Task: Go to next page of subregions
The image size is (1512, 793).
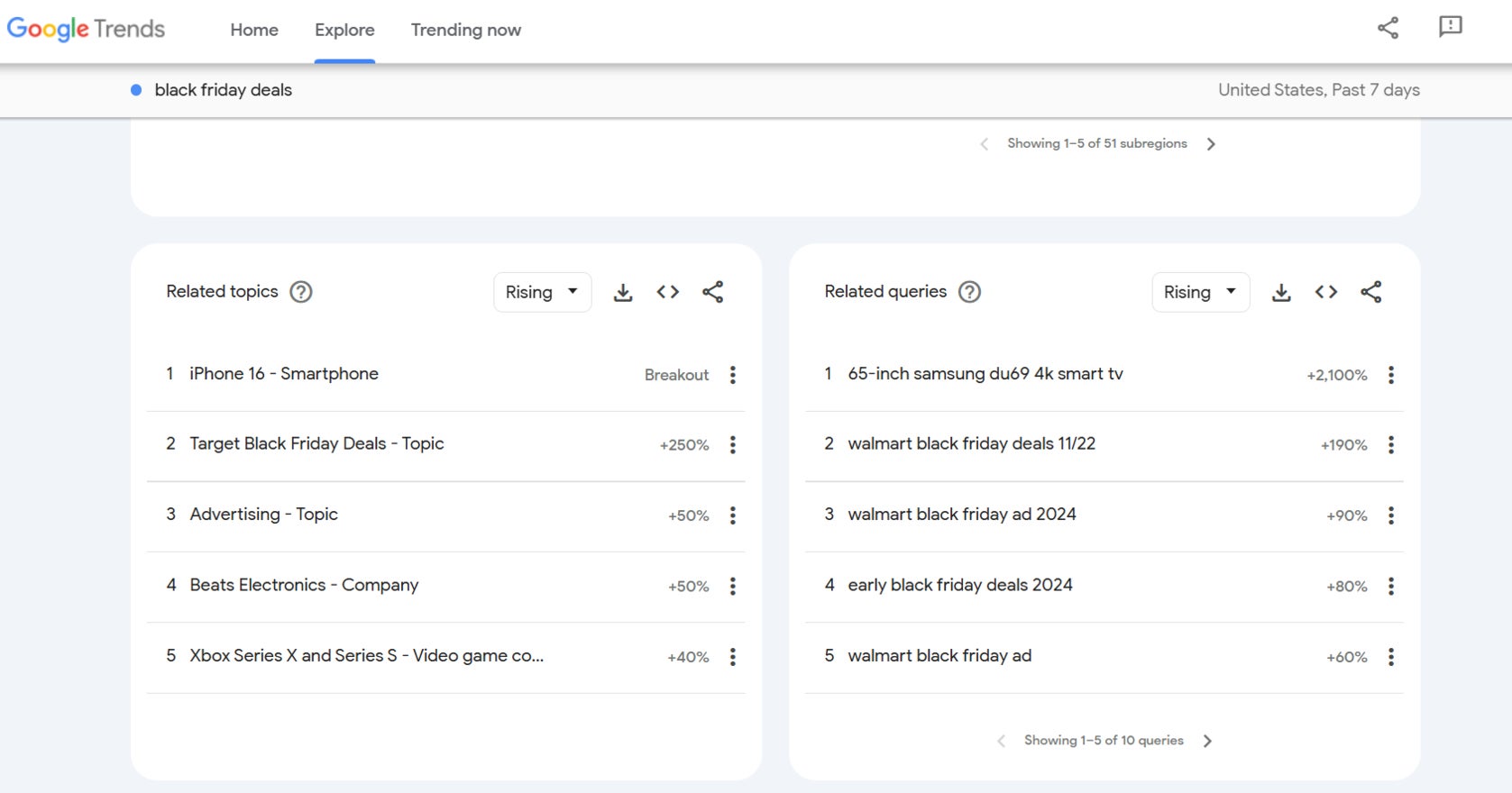Action: tap(1211, 144)
